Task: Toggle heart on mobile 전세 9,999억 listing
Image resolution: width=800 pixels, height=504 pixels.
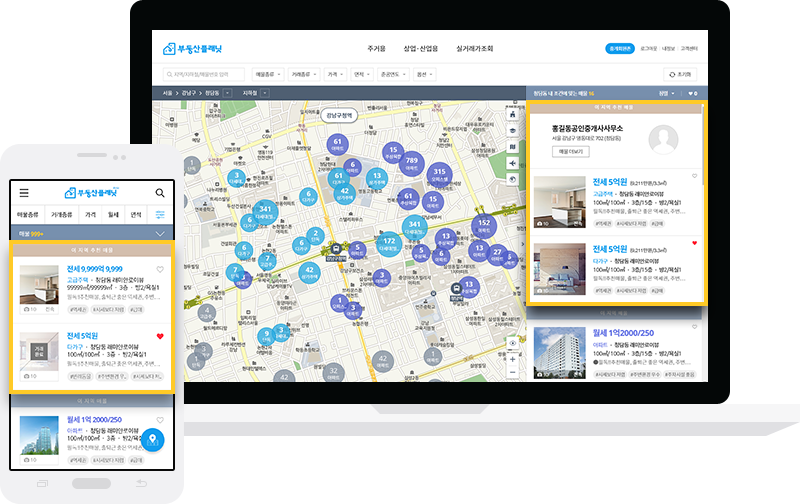Action: (x=160, y=270)
